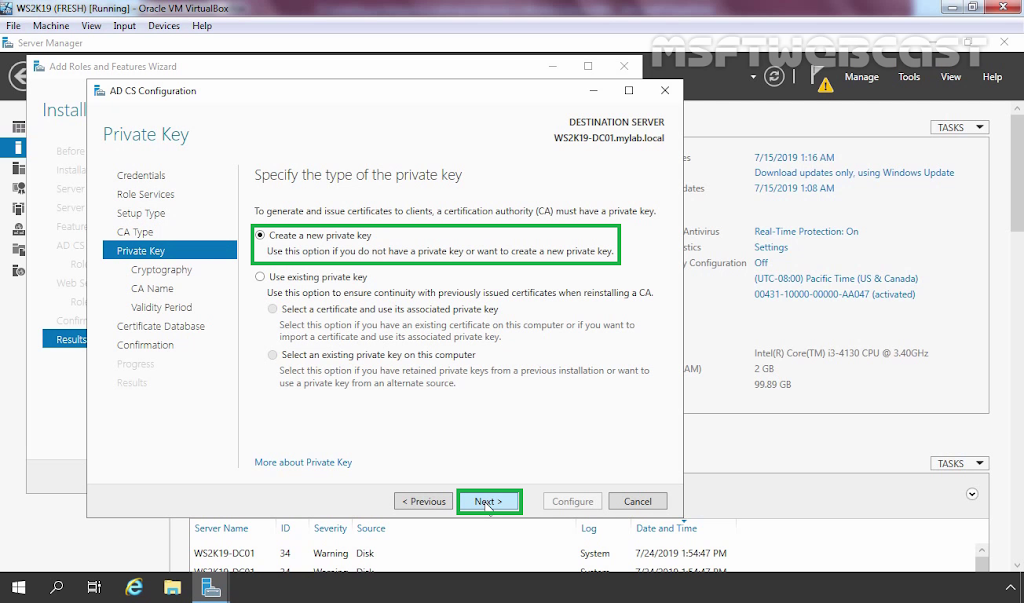The width and height of the screenshot is (1024, 603).
Task: Open the TASKS dropdown in Properties section
Action: coord(959,127)
